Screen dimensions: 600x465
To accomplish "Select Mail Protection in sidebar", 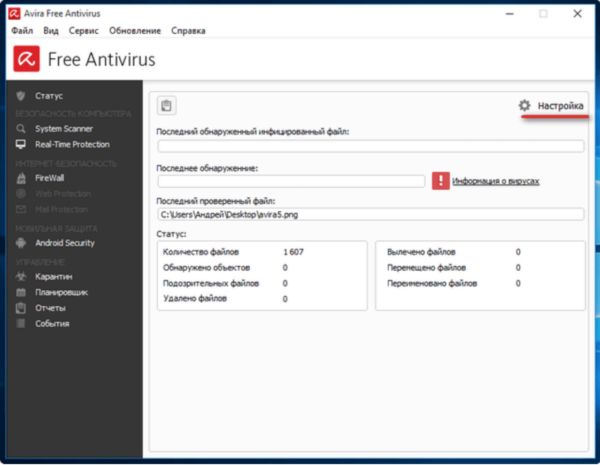I will (x=62, y=209).
